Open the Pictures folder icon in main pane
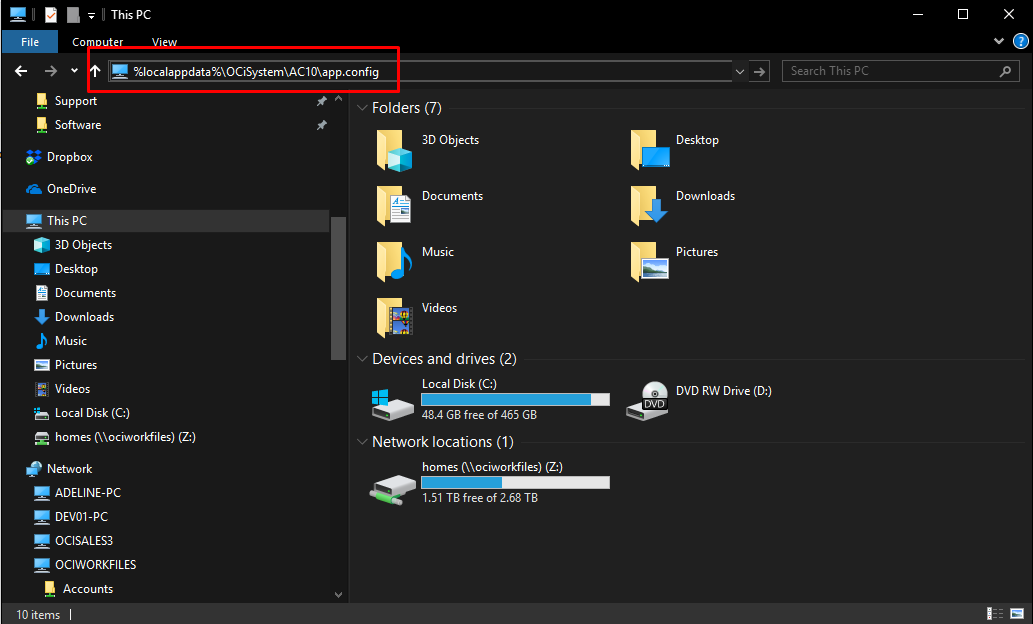Image resolution: width=1033 pixels, height=624 pixels. 650,262
